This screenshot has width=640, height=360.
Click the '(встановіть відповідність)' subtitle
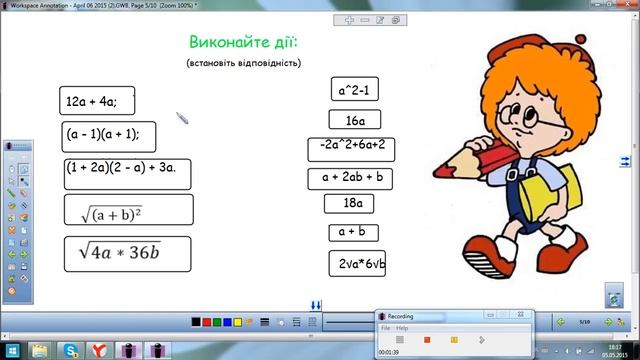244,63
